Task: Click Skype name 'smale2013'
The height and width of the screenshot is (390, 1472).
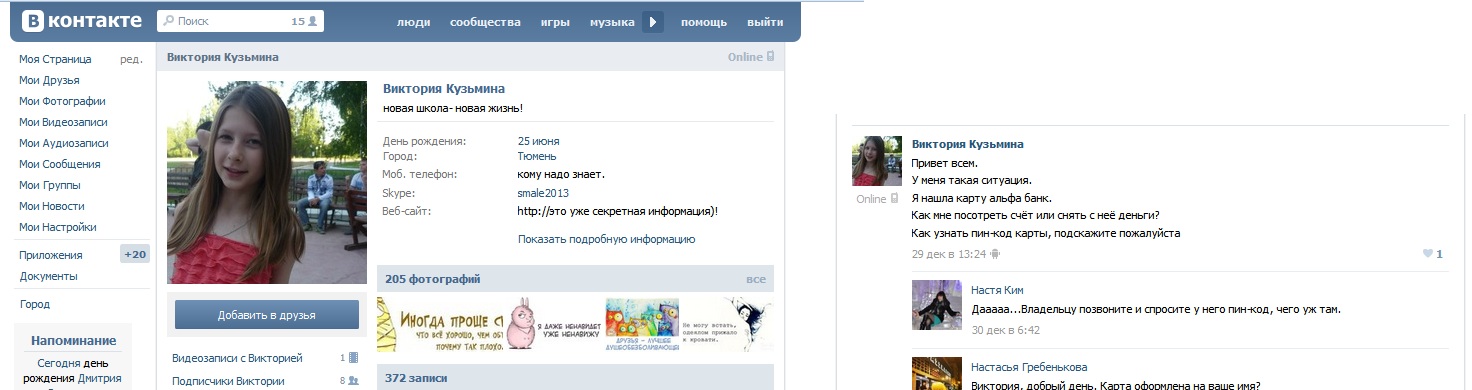Action: (x=543, y=193)
